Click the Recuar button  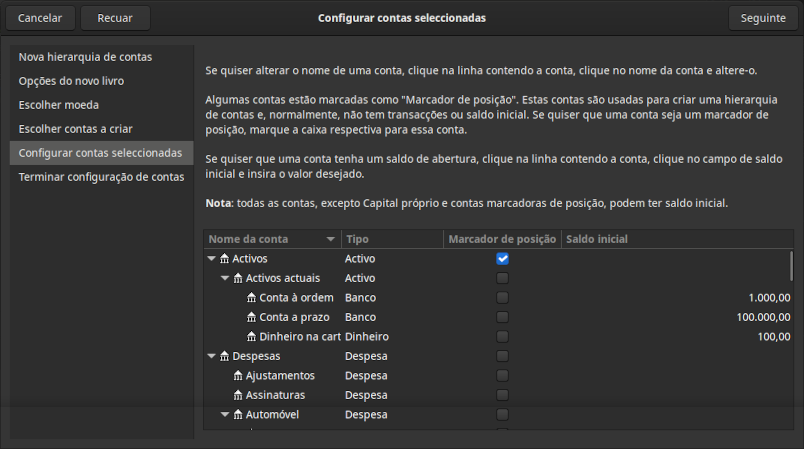point(115,18)
